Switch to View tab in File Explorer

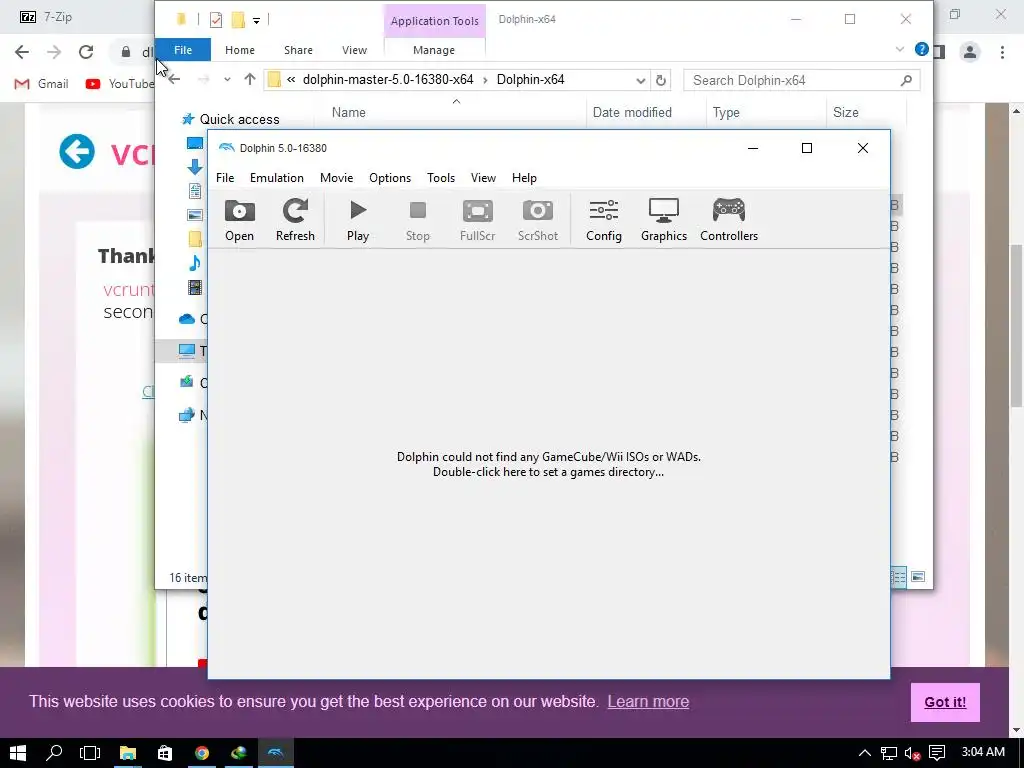pos(354,50)
